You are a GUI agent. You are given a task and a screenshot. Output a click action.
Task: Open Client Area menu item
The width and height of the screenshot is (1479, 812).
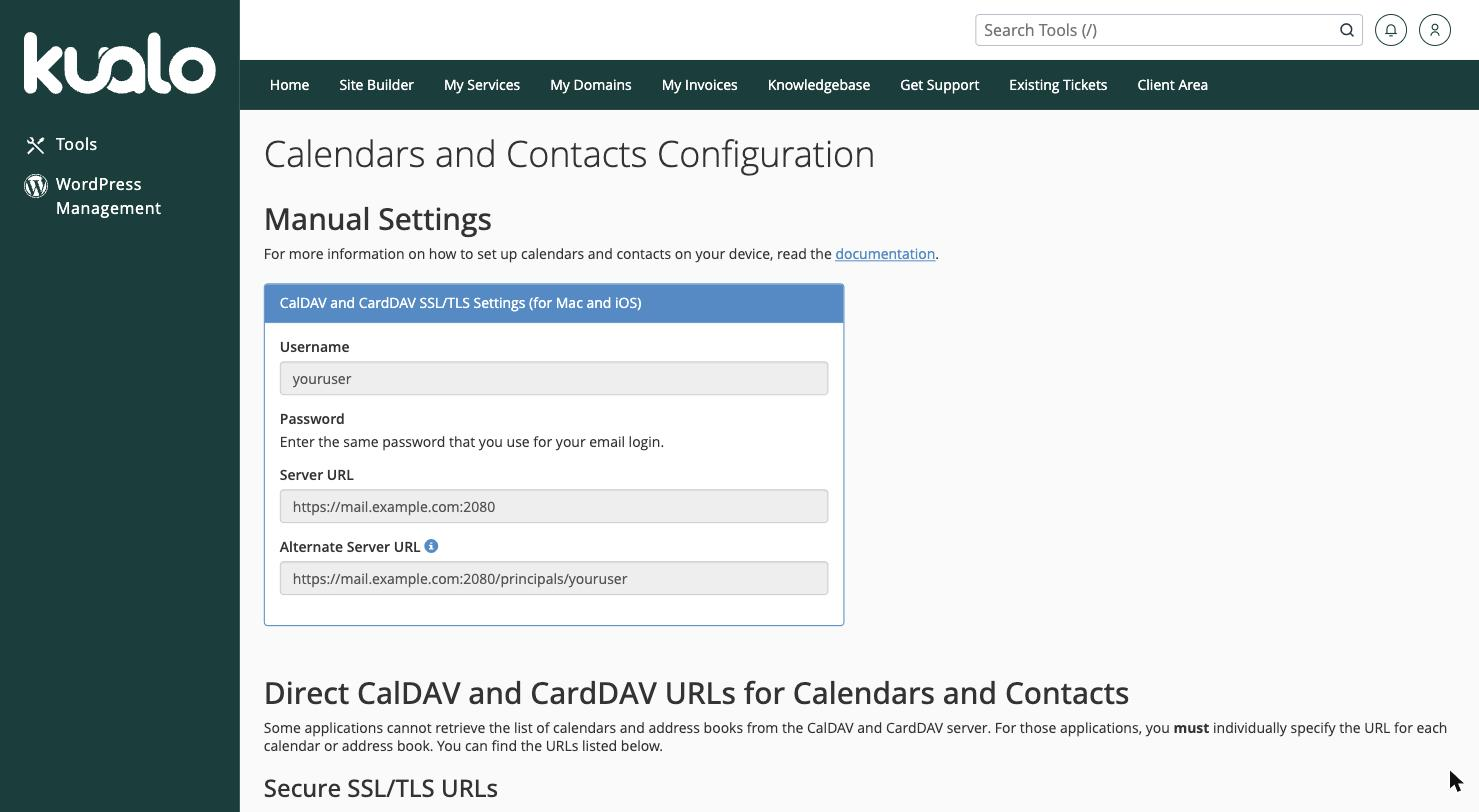coord(1172,85)
